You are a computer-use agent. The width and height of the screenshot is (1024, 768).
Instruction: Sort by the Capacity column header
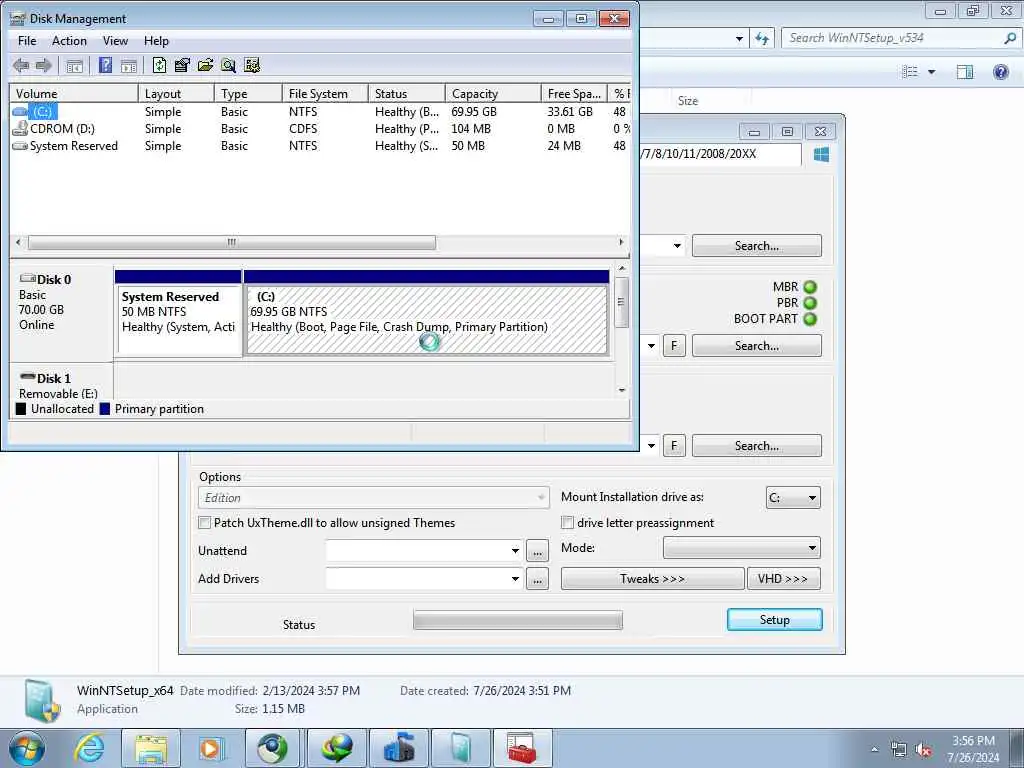493,93
